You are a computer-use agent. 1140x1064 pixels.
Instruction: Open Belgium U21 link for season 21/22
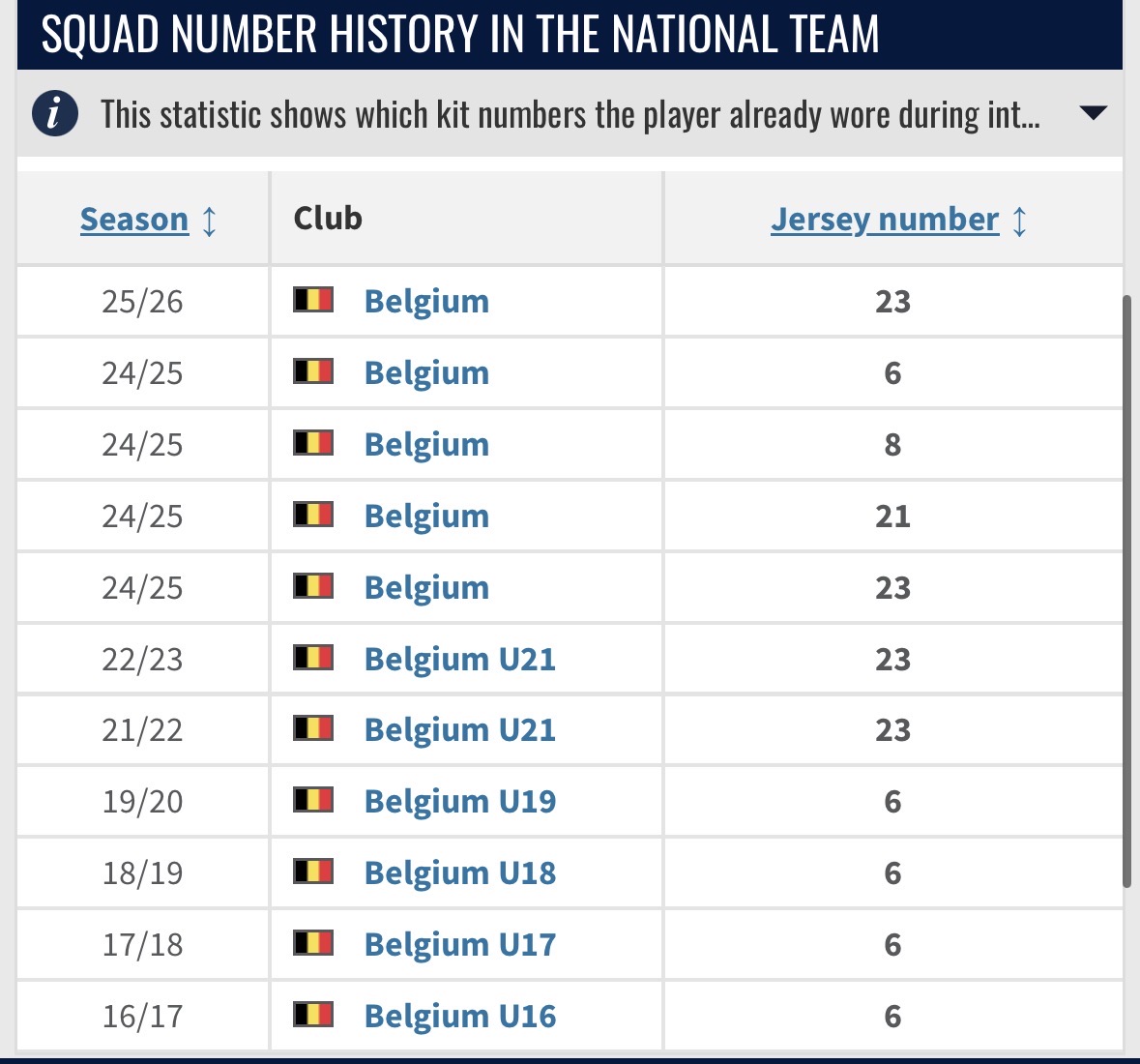[x=459, y=729]
